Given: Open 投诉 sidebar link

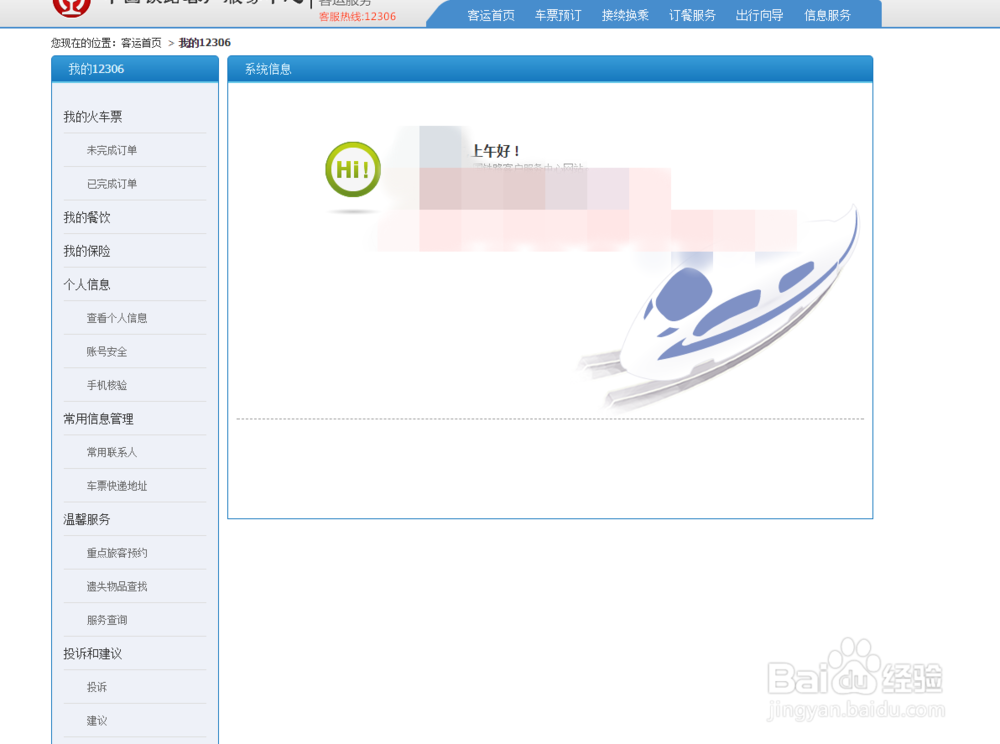Looking at the screenshot, I should tap(97, 687).
